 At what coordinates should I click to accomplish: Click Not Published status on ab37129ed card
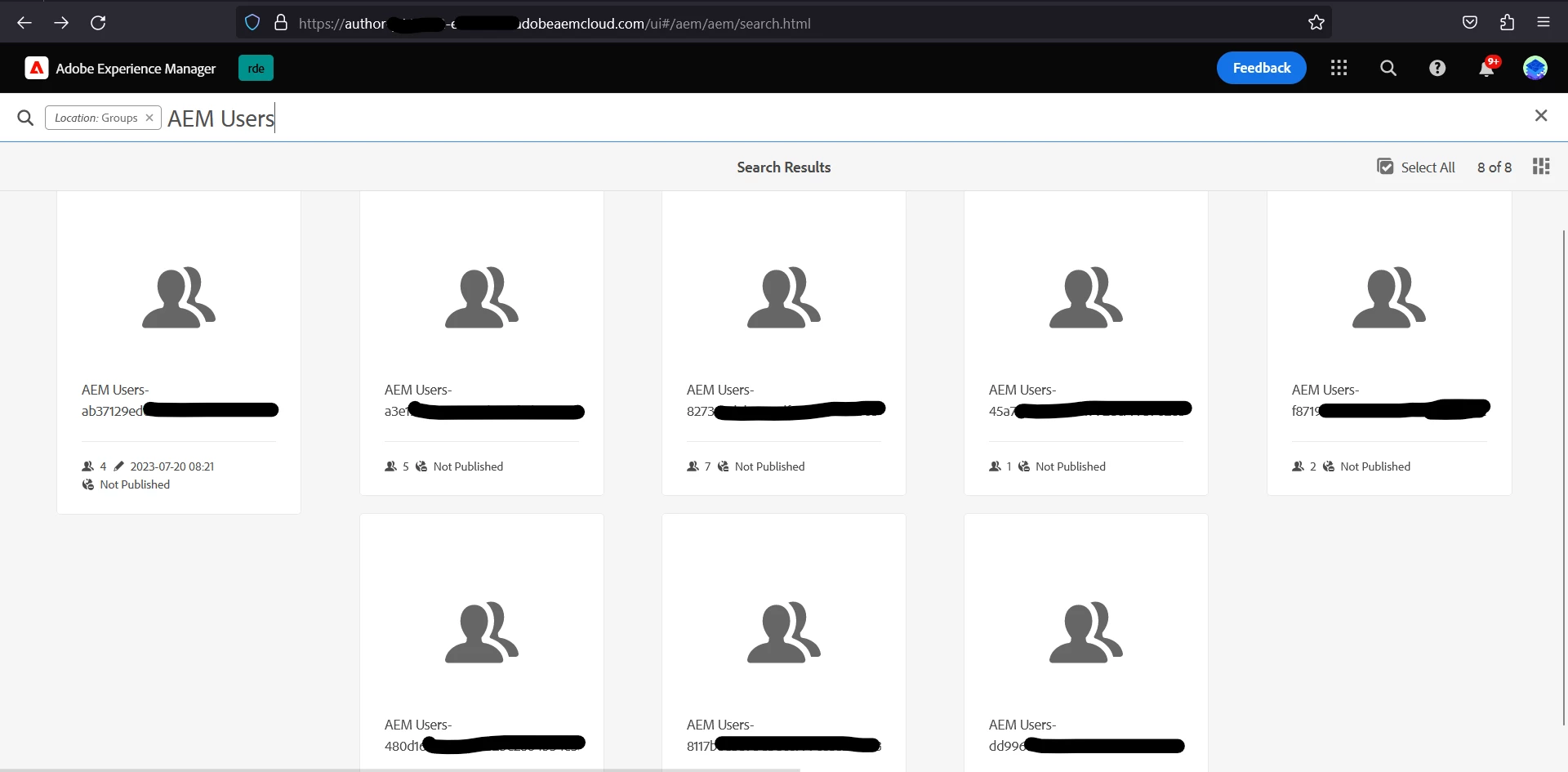point(135,484)
